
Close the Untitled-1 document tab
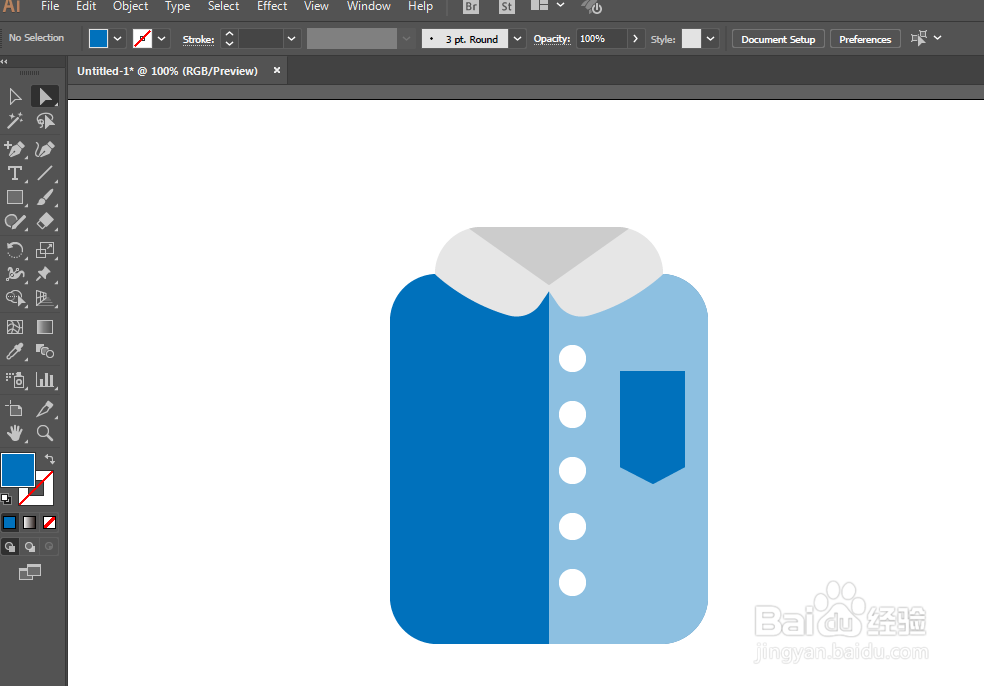(x=277, y=70)
